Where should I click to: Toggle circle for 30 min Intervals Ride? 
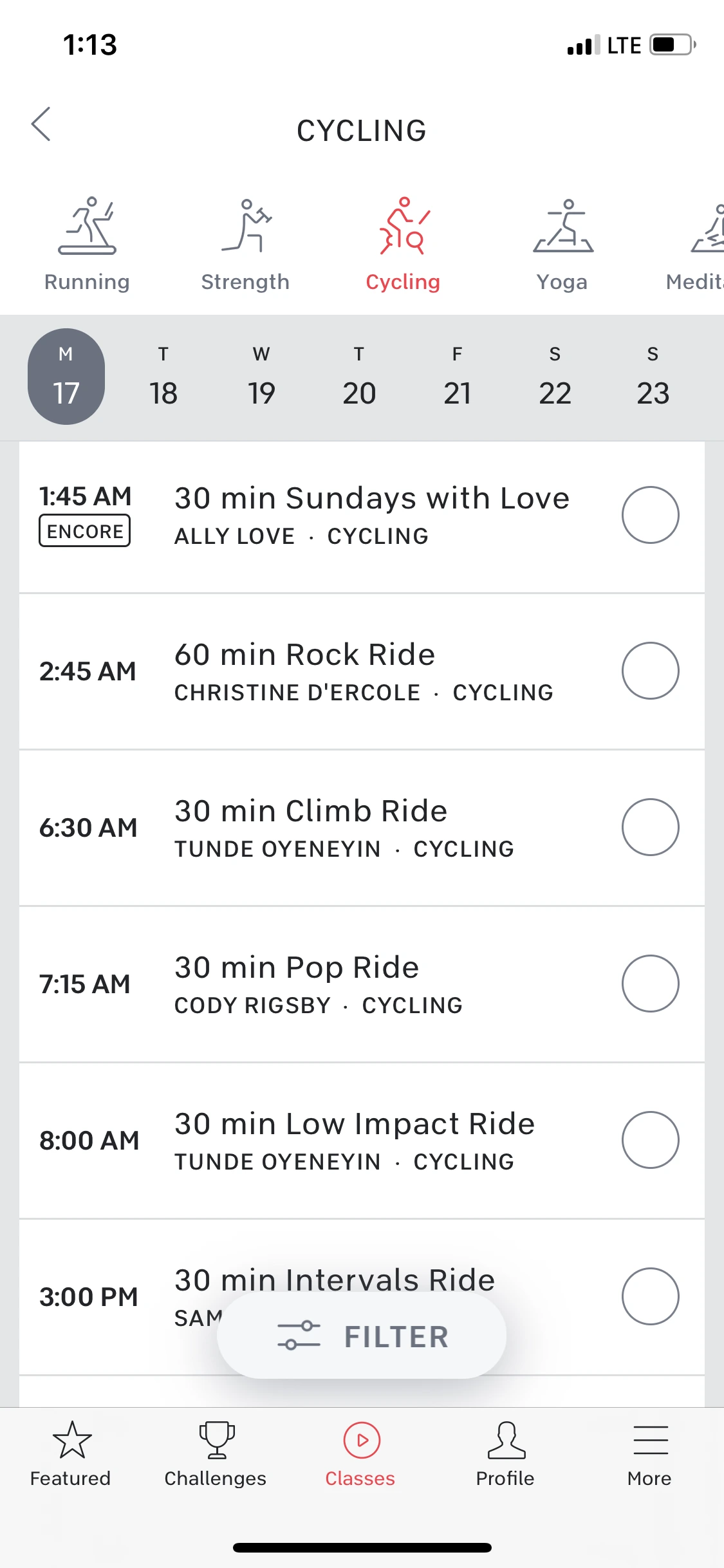650,1296
